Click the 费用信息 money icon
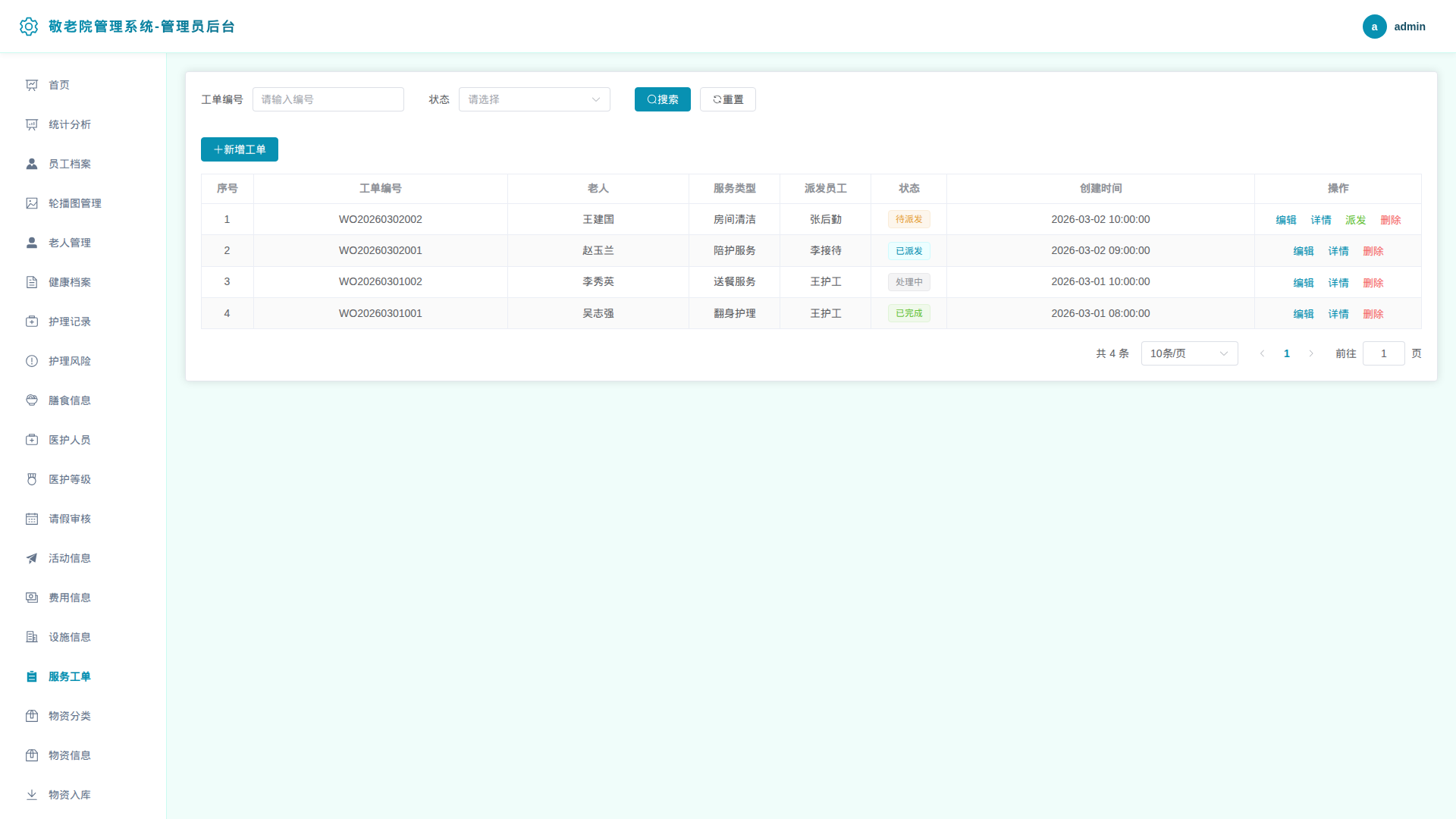 (x=32, y=598)
